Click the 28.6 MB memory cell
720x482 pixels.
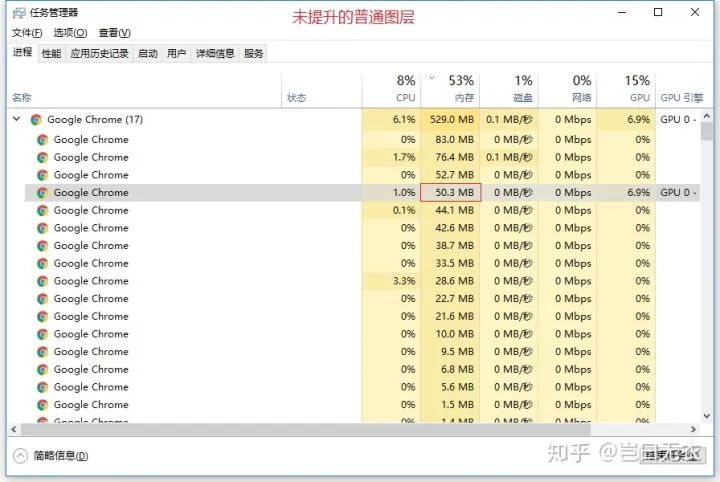(450, 280)
